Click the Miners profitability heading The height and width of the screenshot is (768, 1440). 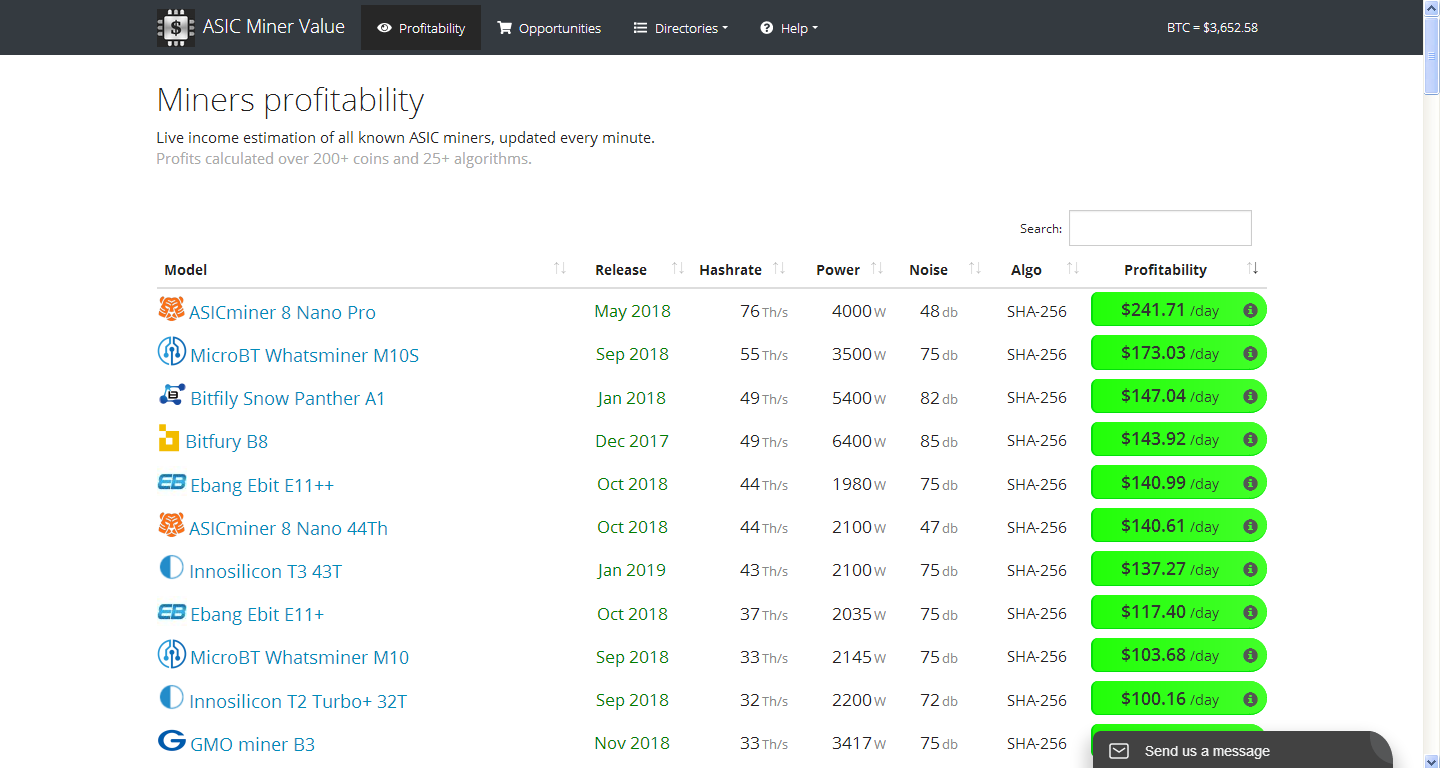click(x=290, y=100)
